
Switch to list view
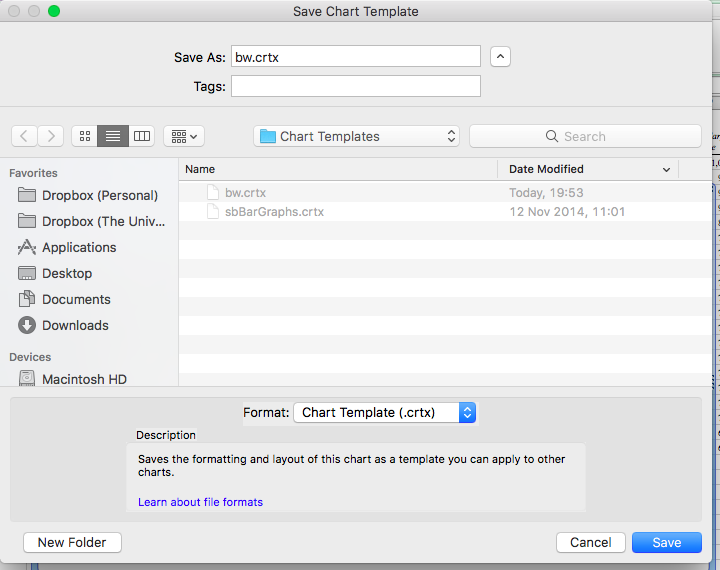(x=113, y=136)
